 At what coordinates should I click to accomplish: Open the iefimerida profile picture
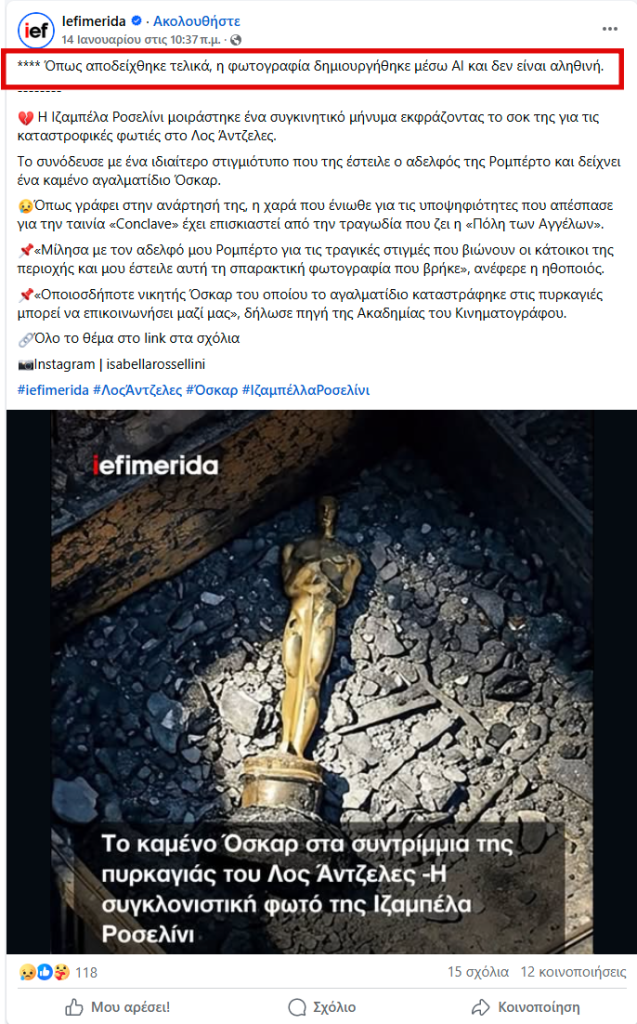36,30
